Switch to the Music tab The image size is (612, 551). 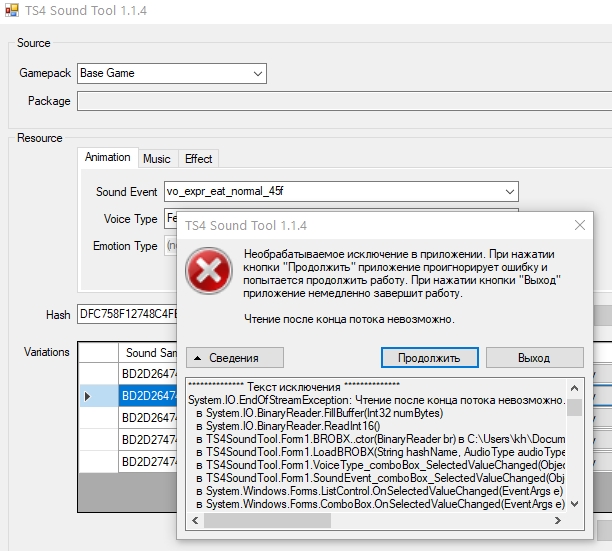pos(157,159)
